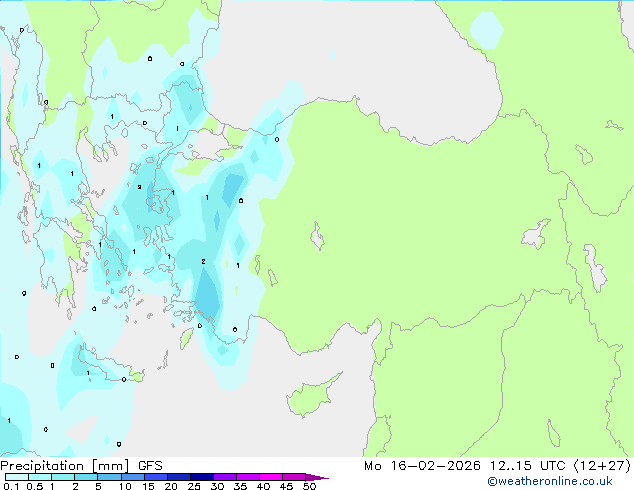Click the '0.5' legend scale label
Image resolution: width=634 pixels, height=490 pixels.
(34, 486)
